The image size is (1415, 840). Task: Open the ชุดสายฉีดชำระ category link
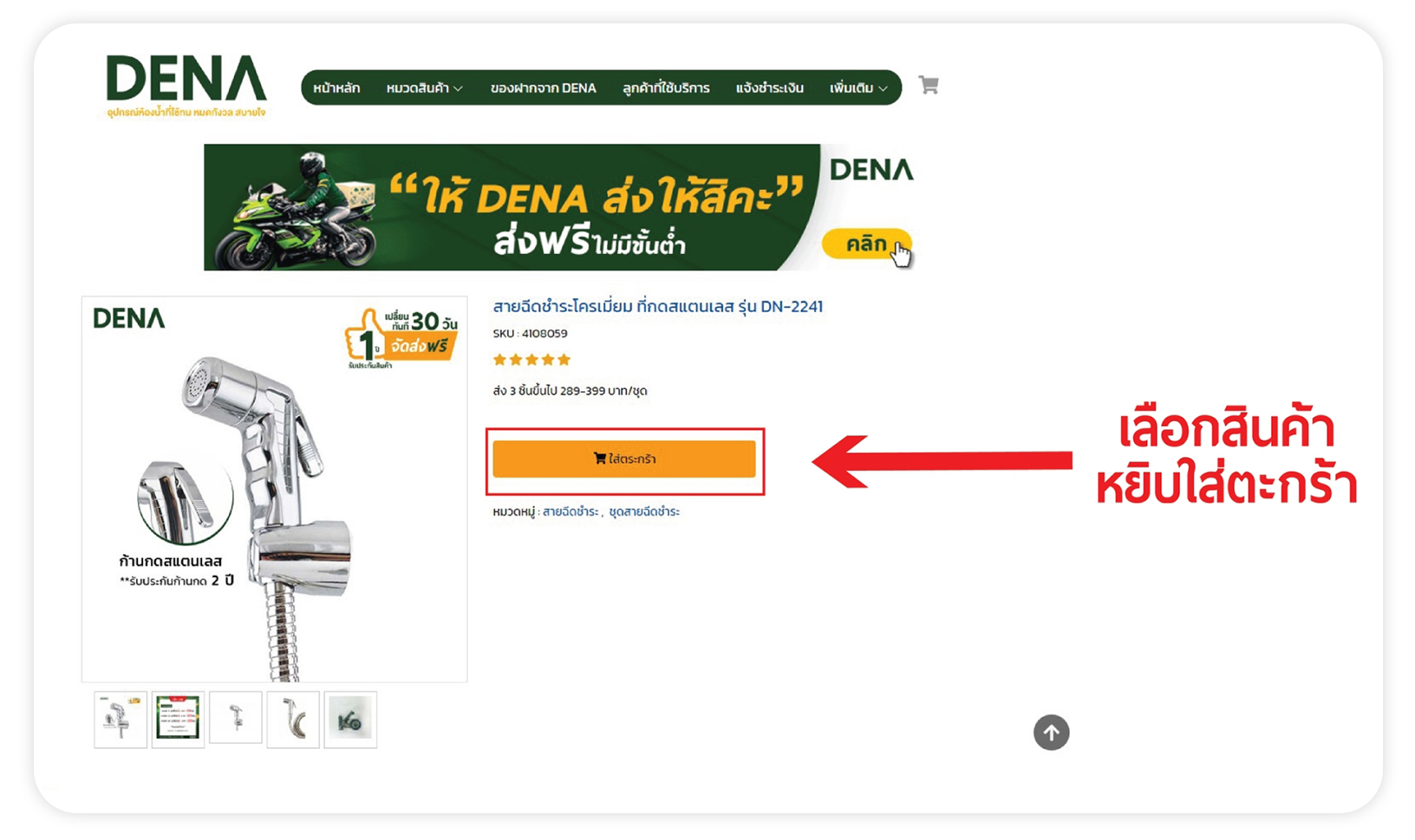click(x=644, y=511)
